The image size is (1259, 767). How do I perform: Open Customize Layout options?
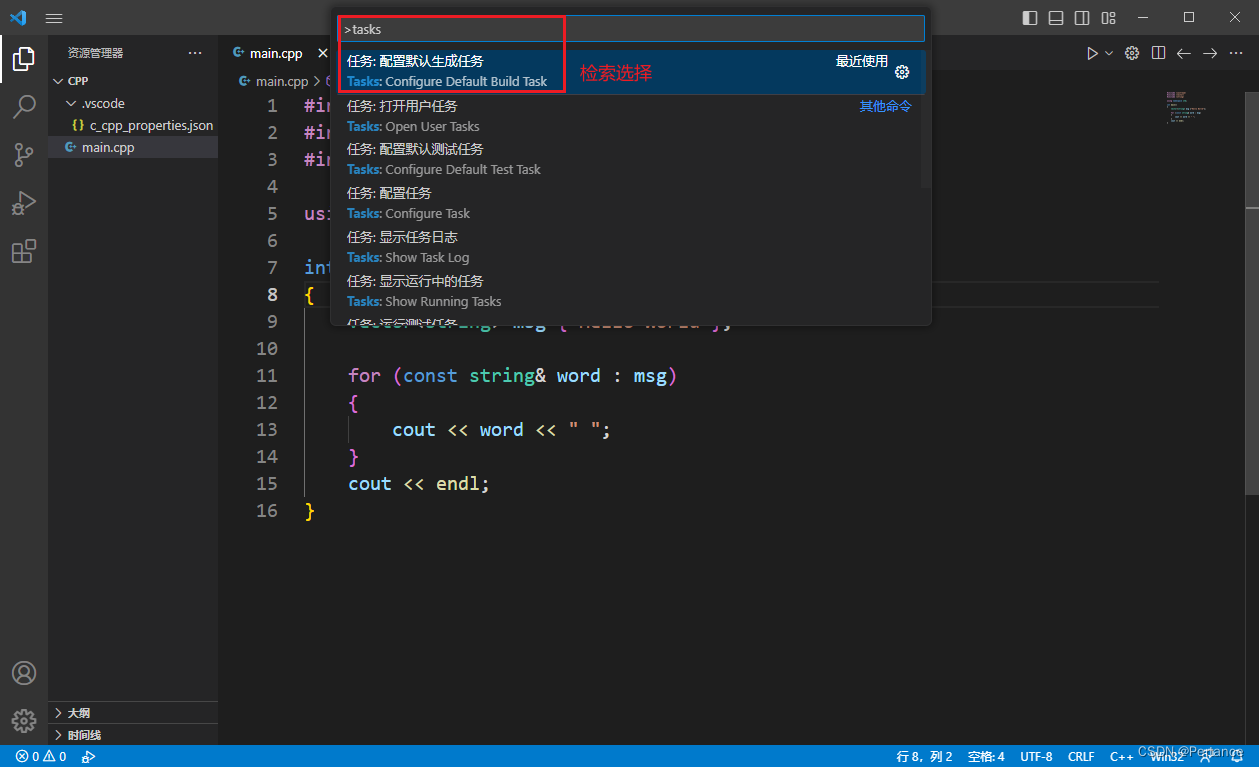pos(1108,18)
